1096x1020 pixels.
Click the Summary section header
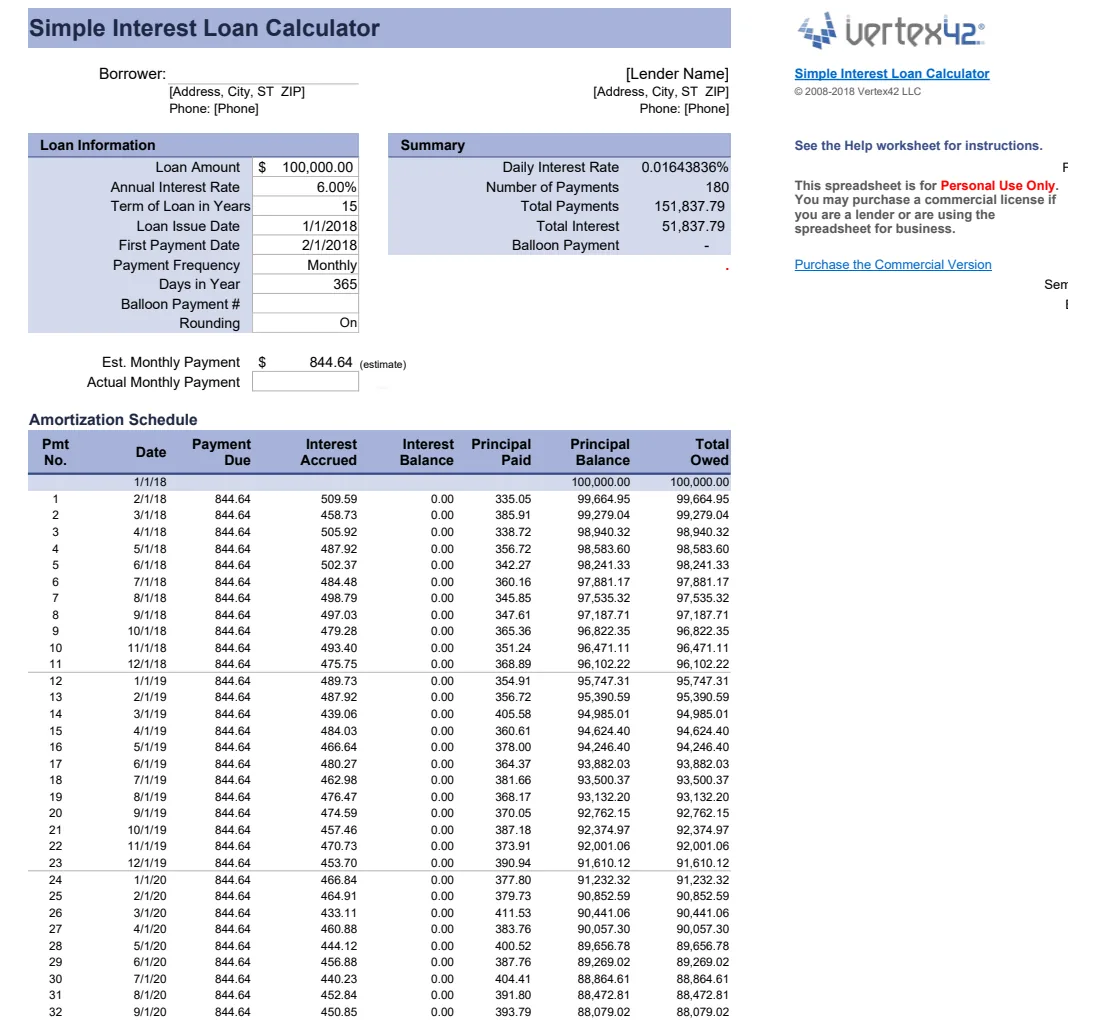[559, 145]
